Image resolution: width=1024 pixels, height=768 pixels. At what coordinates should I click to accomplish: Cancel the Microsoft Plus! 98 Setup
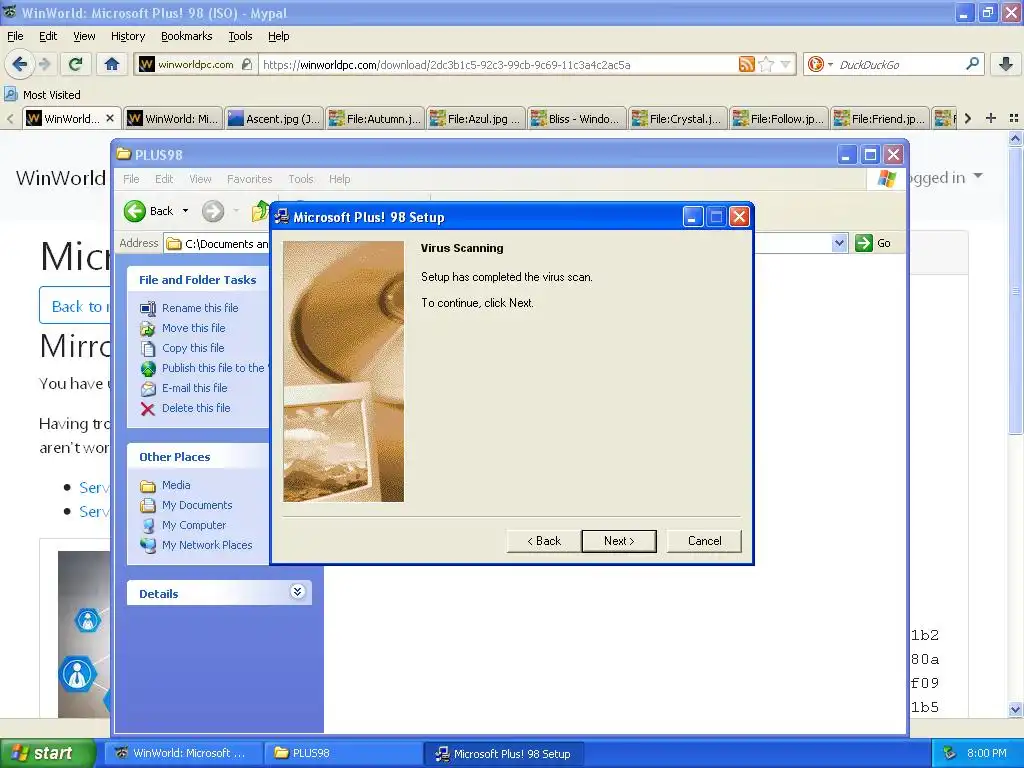pyautogui.click(x=704, y=541)
